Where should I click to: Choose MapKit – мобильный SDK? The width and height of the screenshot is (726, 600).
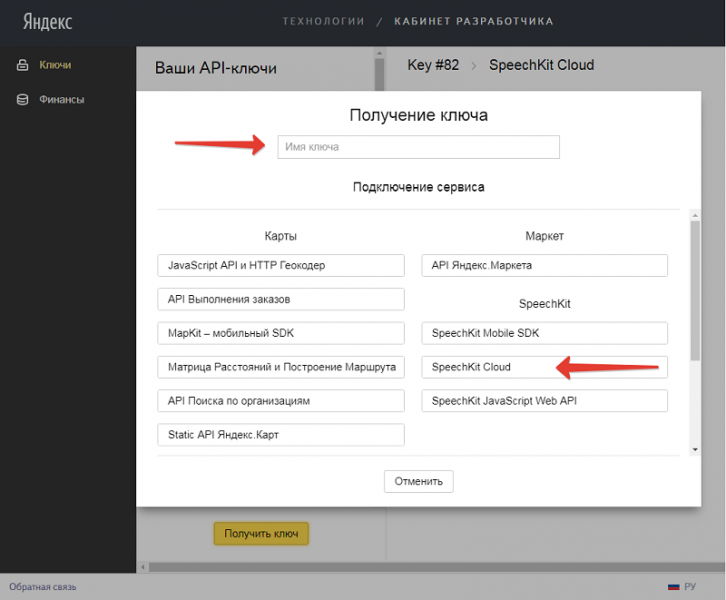281,333
